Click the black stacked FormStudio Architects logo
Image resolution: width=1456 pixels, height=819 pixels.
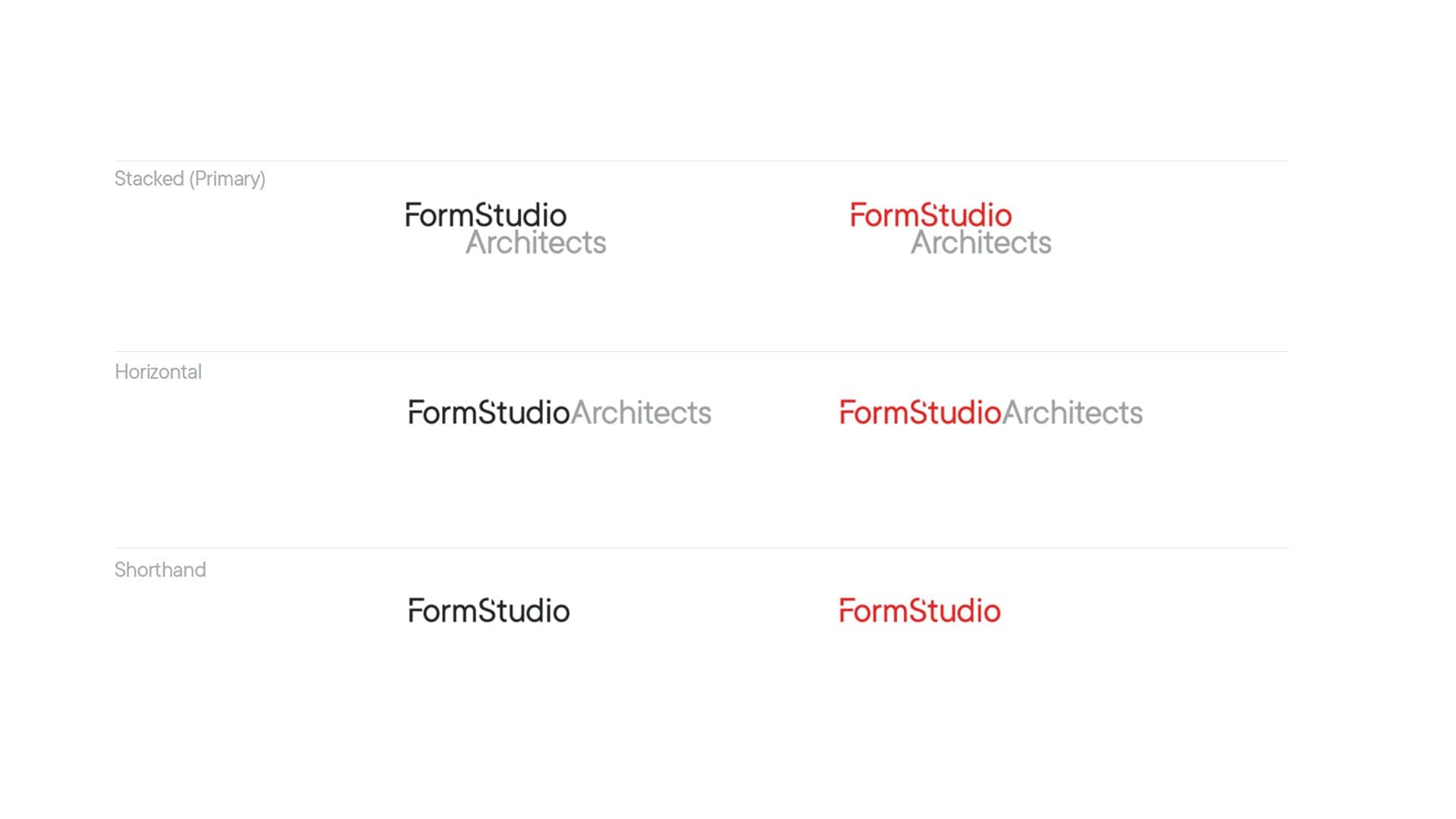tap(506, 228)
